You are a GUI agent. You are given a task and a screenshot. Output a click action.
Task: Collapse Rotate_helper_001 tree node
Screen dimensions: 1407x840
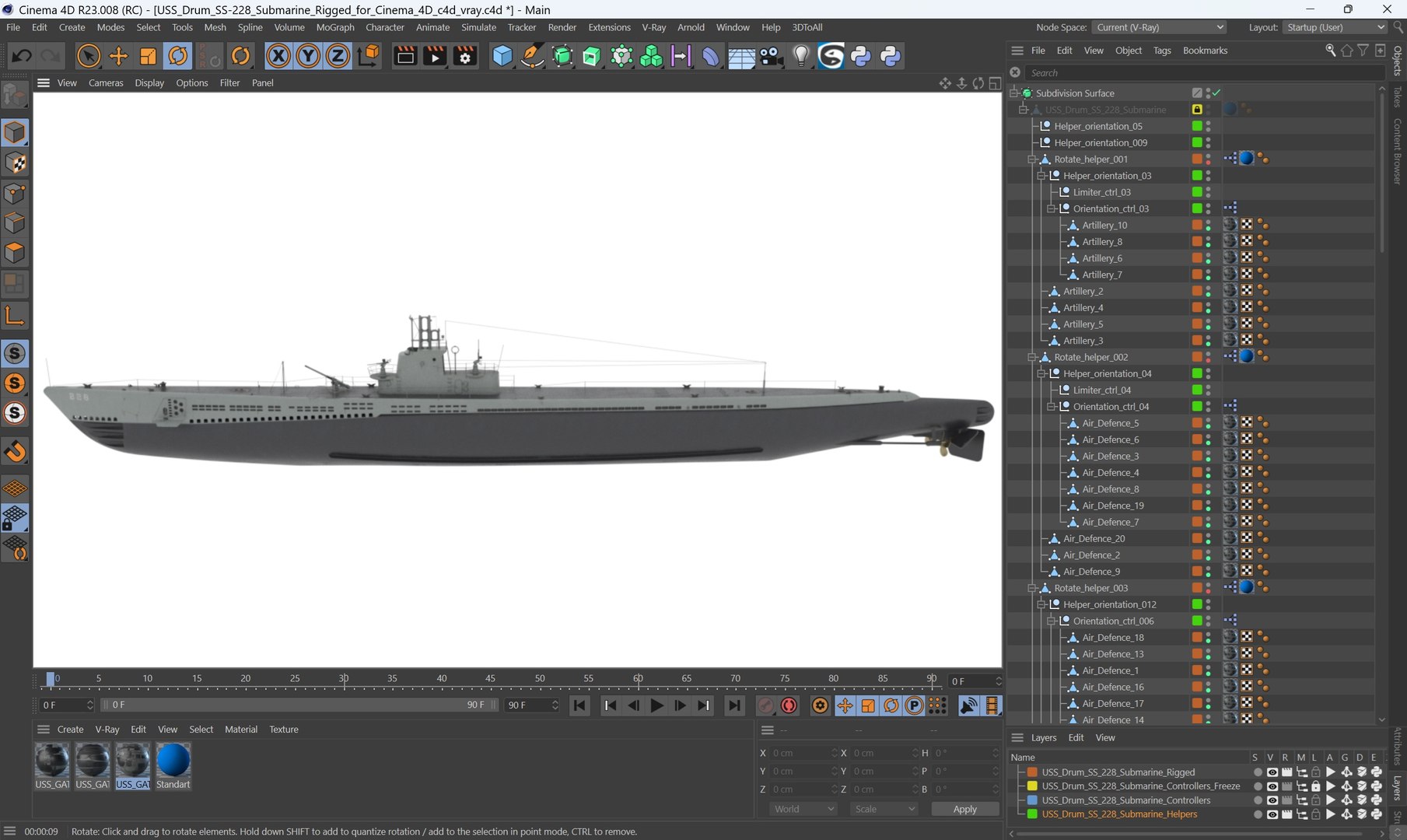tap(1032, 159)
